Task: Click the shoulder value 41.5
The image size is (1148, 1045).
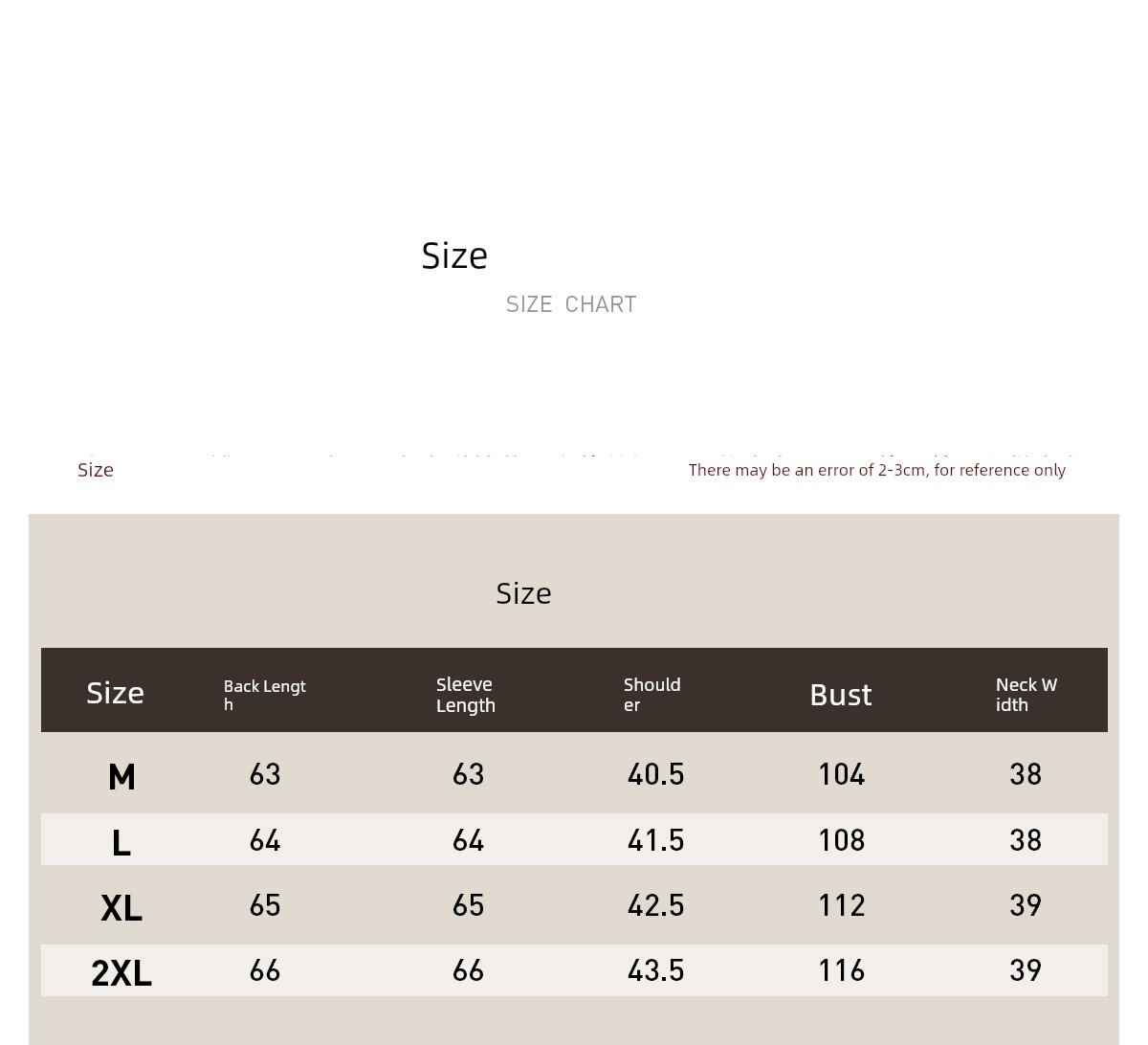Action: pos(656,840)
